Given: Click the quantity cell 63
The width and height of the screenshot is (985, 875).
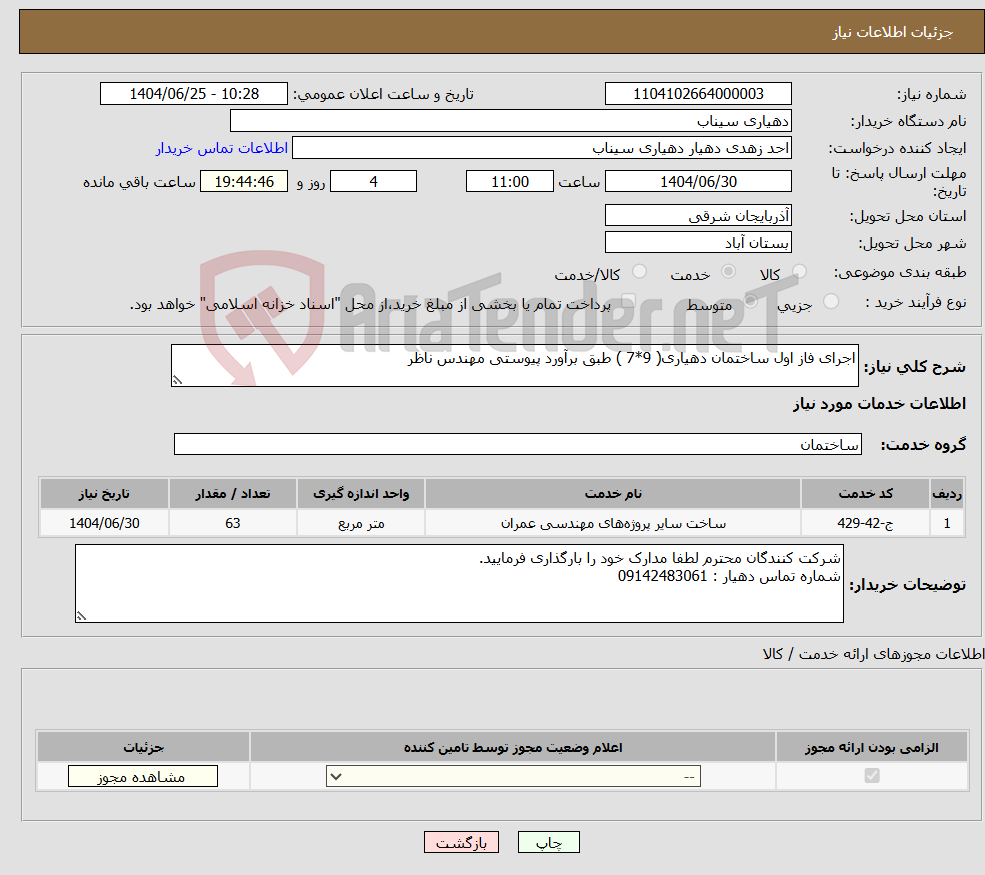Looking at the screenshot, I should (233, 523).
